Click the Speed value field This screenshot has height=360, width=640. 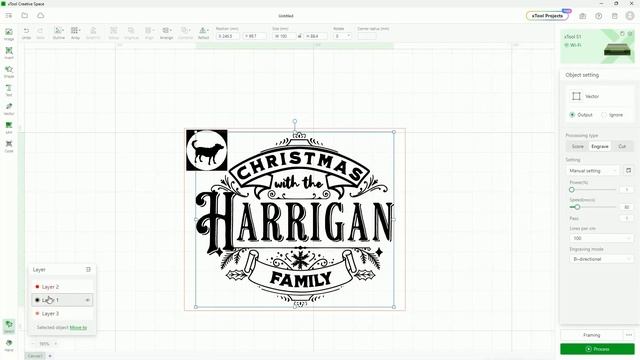click(x=627, y=207)
